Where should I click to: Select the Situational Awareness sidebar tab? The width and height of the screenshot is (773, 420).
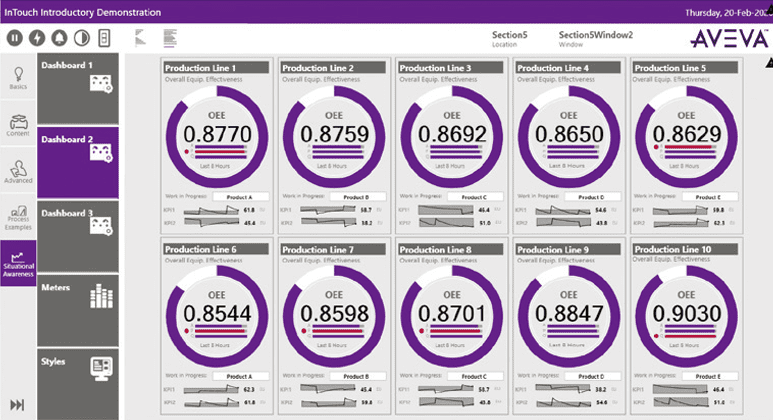pyautogui.click(x=18, y=267)
